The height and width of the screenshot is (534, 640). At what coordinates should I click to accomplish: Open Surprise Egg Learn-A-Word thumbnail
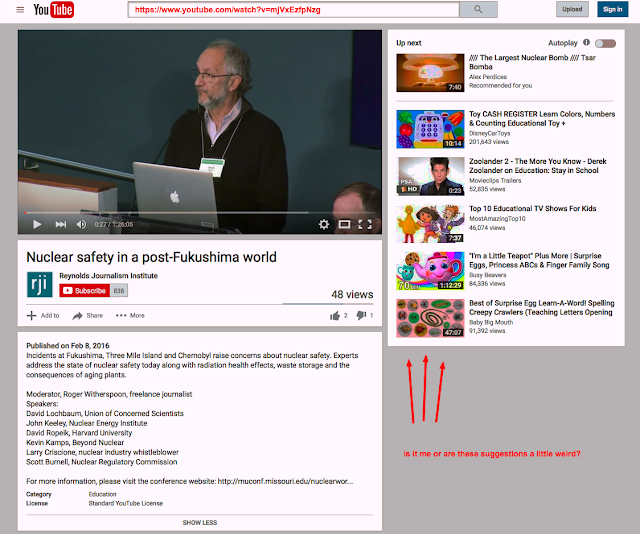pyautogui.click(x=430, y=318)
